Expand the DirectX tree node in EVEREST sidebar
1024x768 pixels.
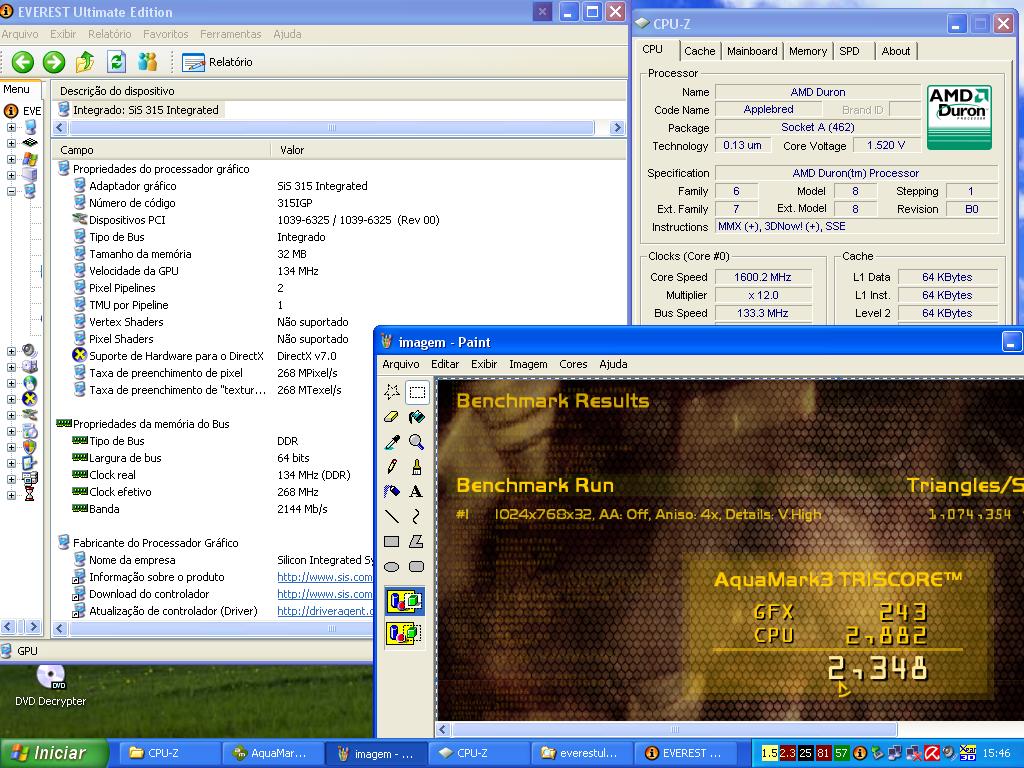pos(11,399)
